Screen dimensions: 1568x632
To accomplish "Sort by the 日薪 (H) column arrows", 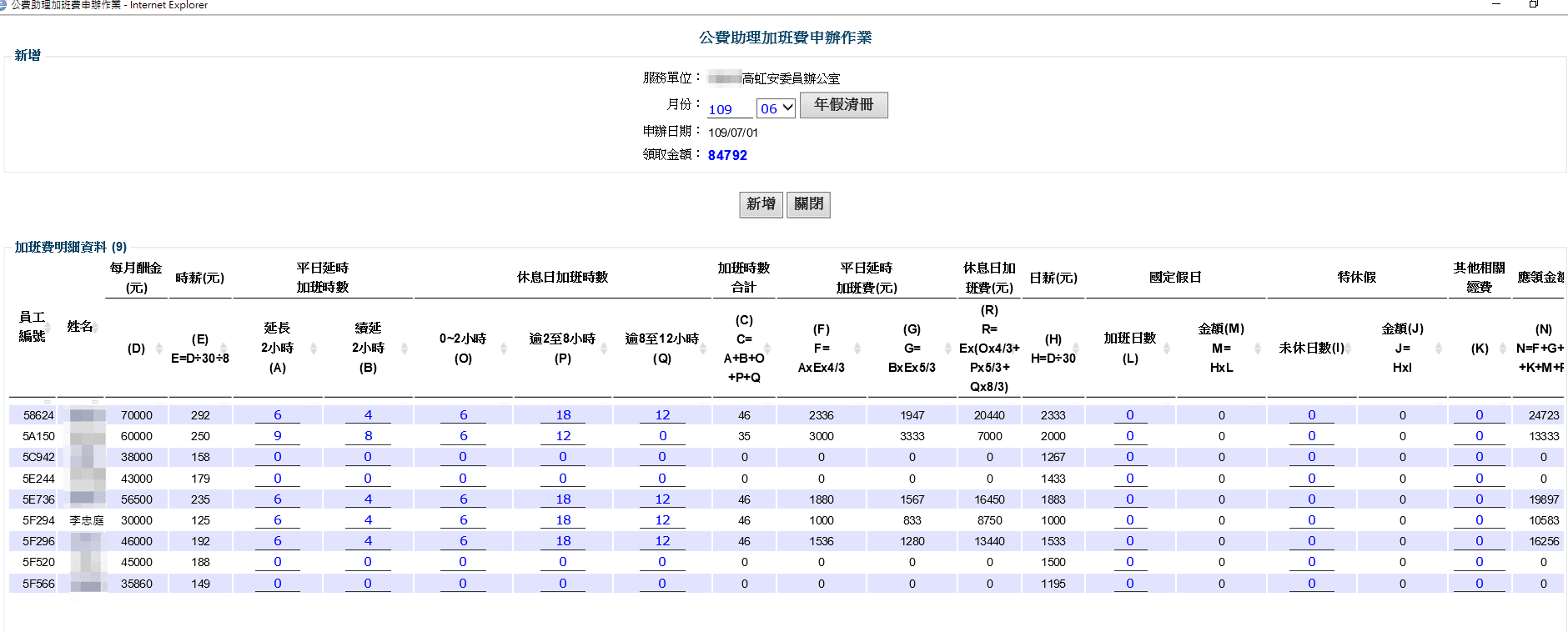I will pos(1076,349).
